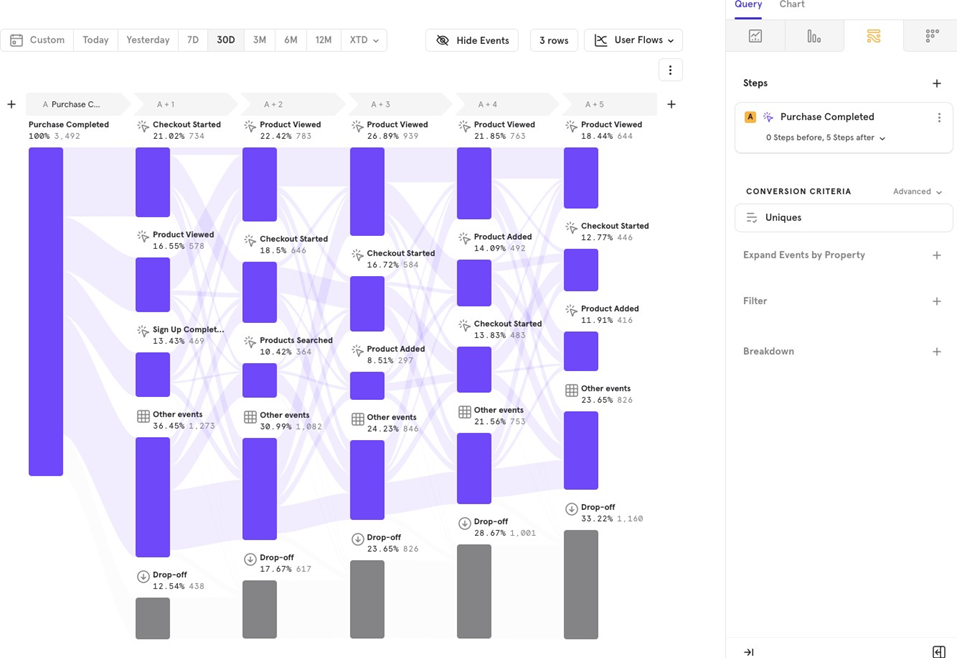Expand the XTD date range dropdown
The height and width of the screenshot is (658, 957).
point(364,41)
